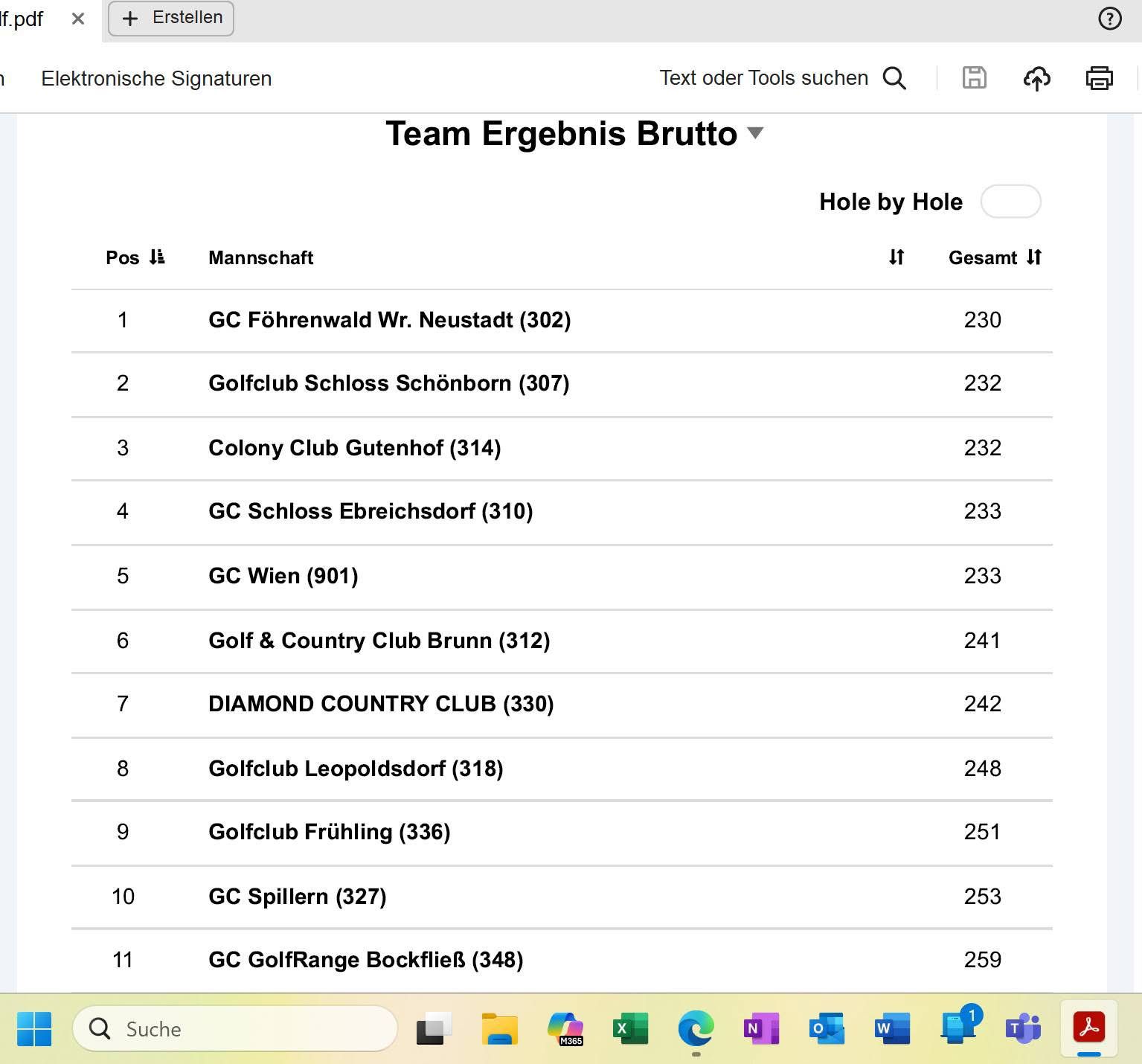Open OneNote from taskbar

click(761, 1029)
